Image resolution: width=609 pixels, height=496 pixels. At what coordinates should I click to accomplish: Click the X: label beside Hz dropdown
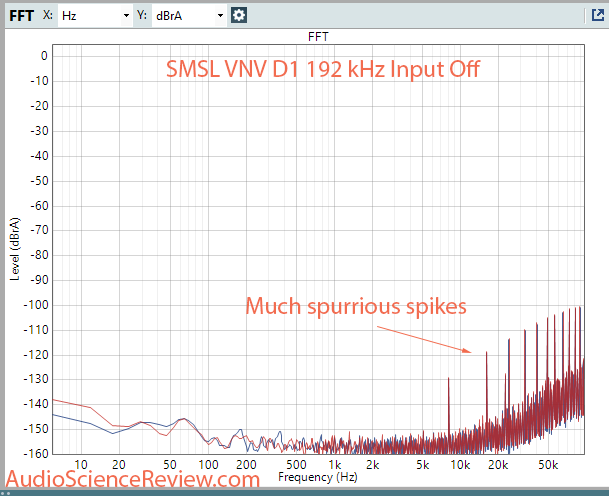[48, 15]
